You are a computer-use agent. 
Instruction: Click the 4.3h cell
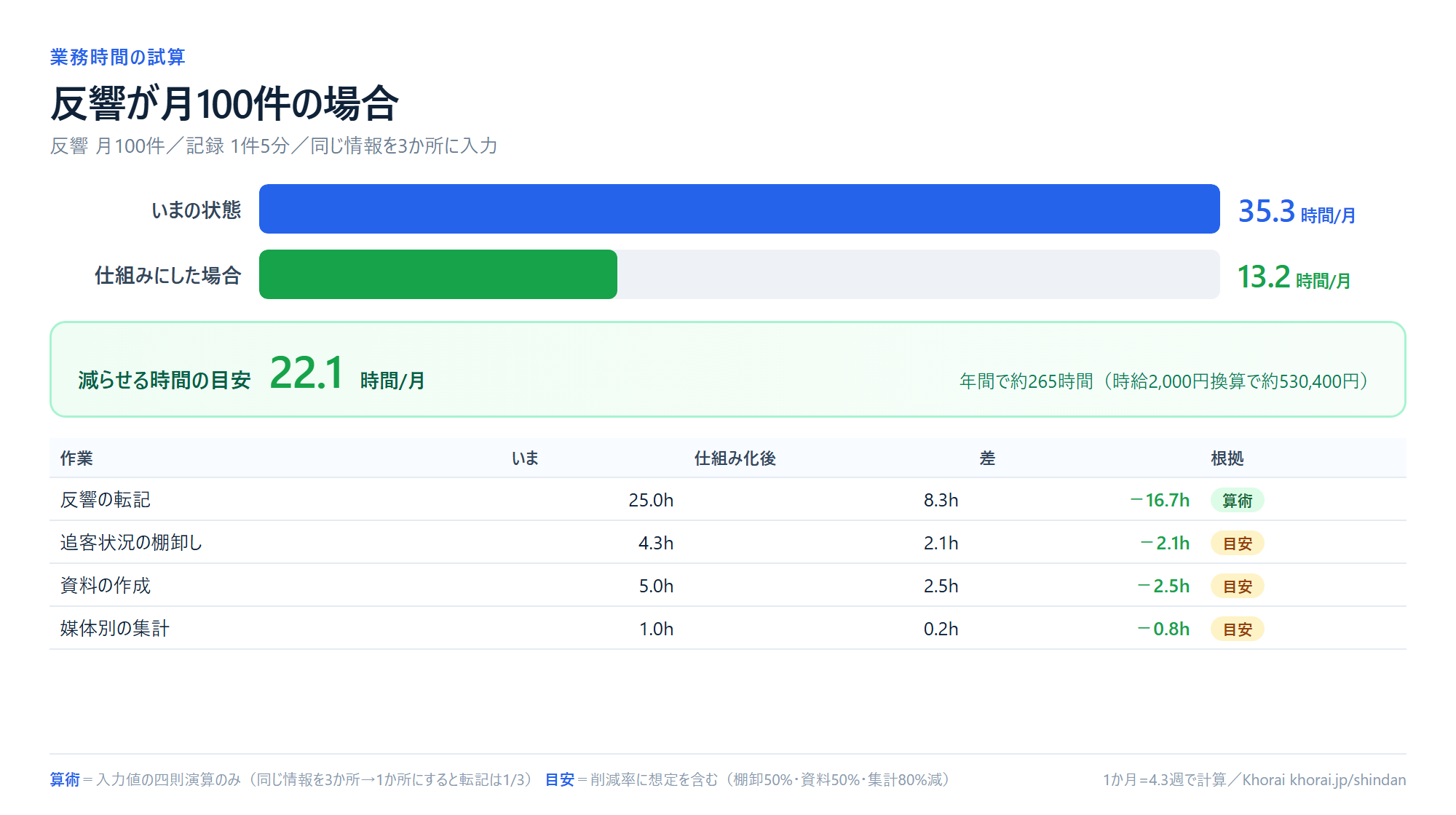(656, 543)
